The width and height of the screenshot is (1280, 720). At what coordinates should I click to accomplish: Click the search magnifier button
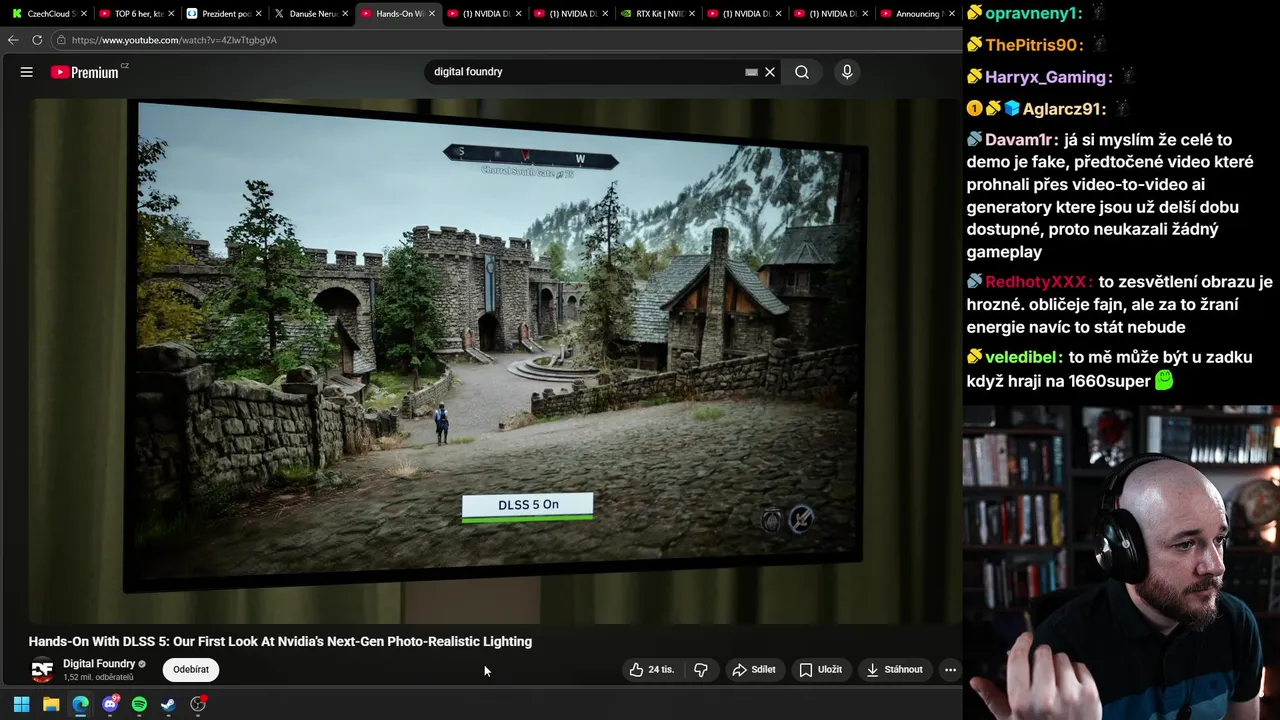coord(802,72)
